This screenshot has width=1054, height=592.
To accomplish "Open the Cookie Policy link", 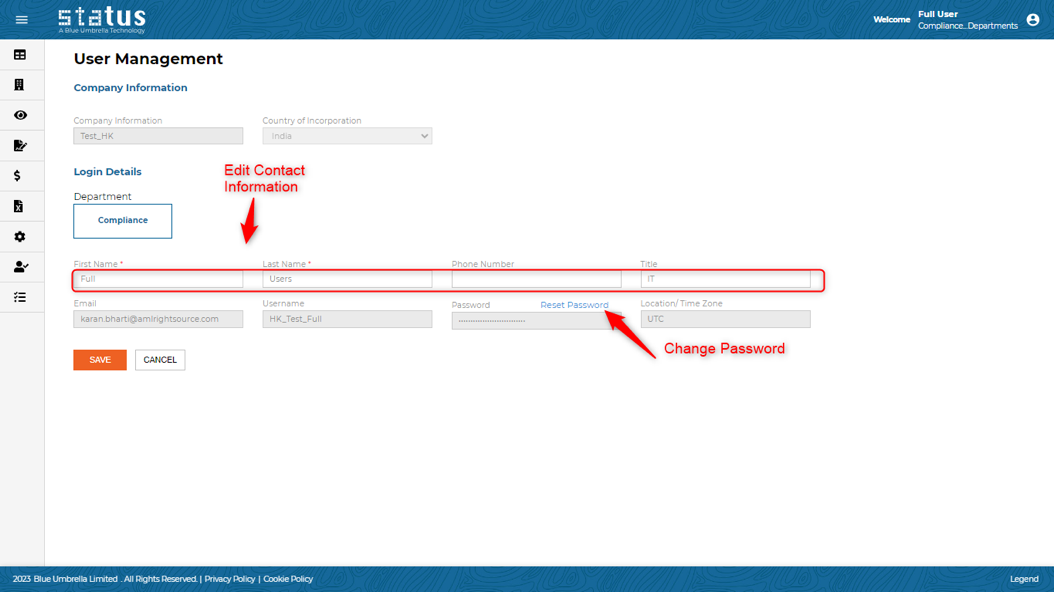I will click(288, 579).
